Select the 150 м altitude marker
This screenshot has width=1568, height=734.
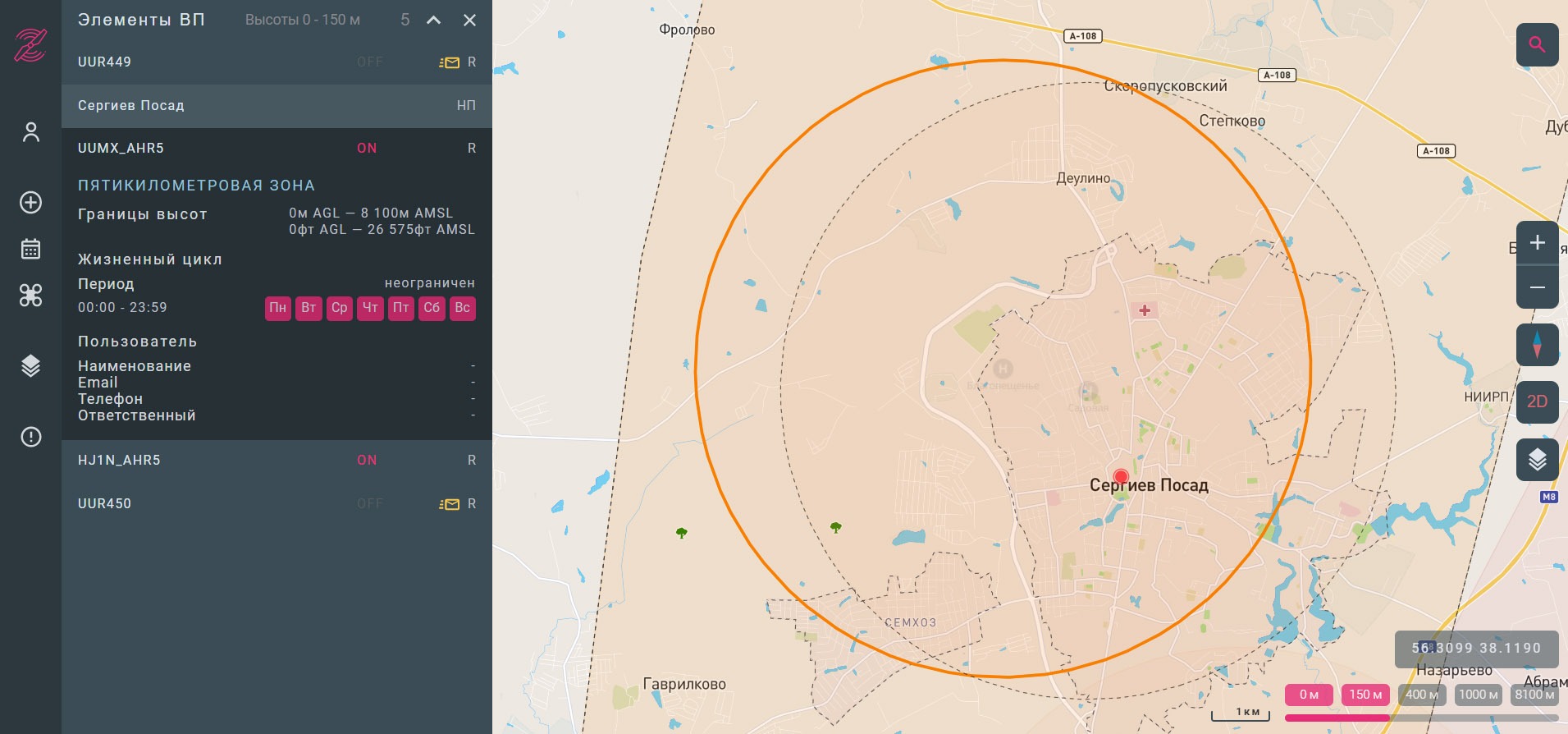click(x=1365, y=695)
